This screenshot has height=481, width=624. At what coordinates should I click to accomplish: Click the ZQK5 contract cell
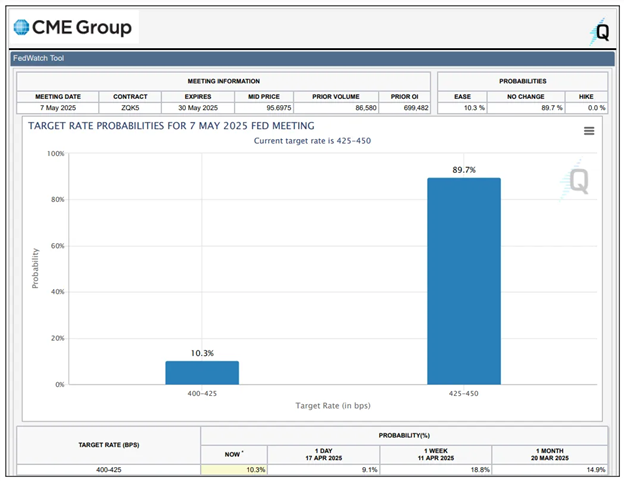(130, 108)
